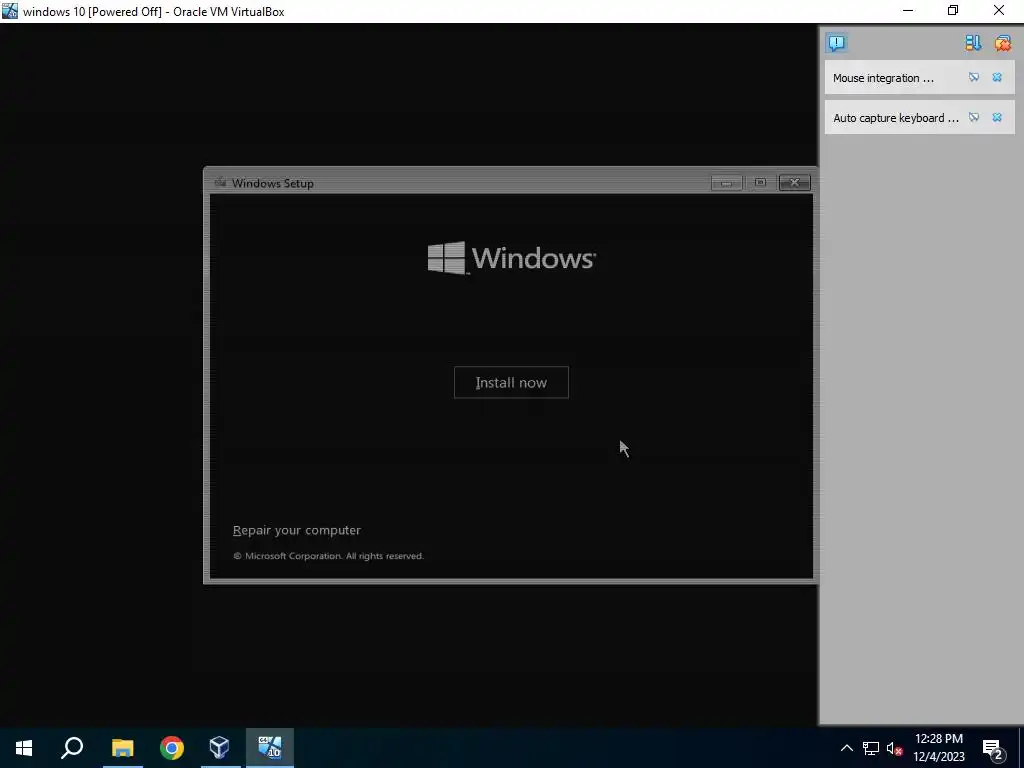Expand the Mouse integration notification text
The image size is (1024, 768).
[x=883, y=78]
